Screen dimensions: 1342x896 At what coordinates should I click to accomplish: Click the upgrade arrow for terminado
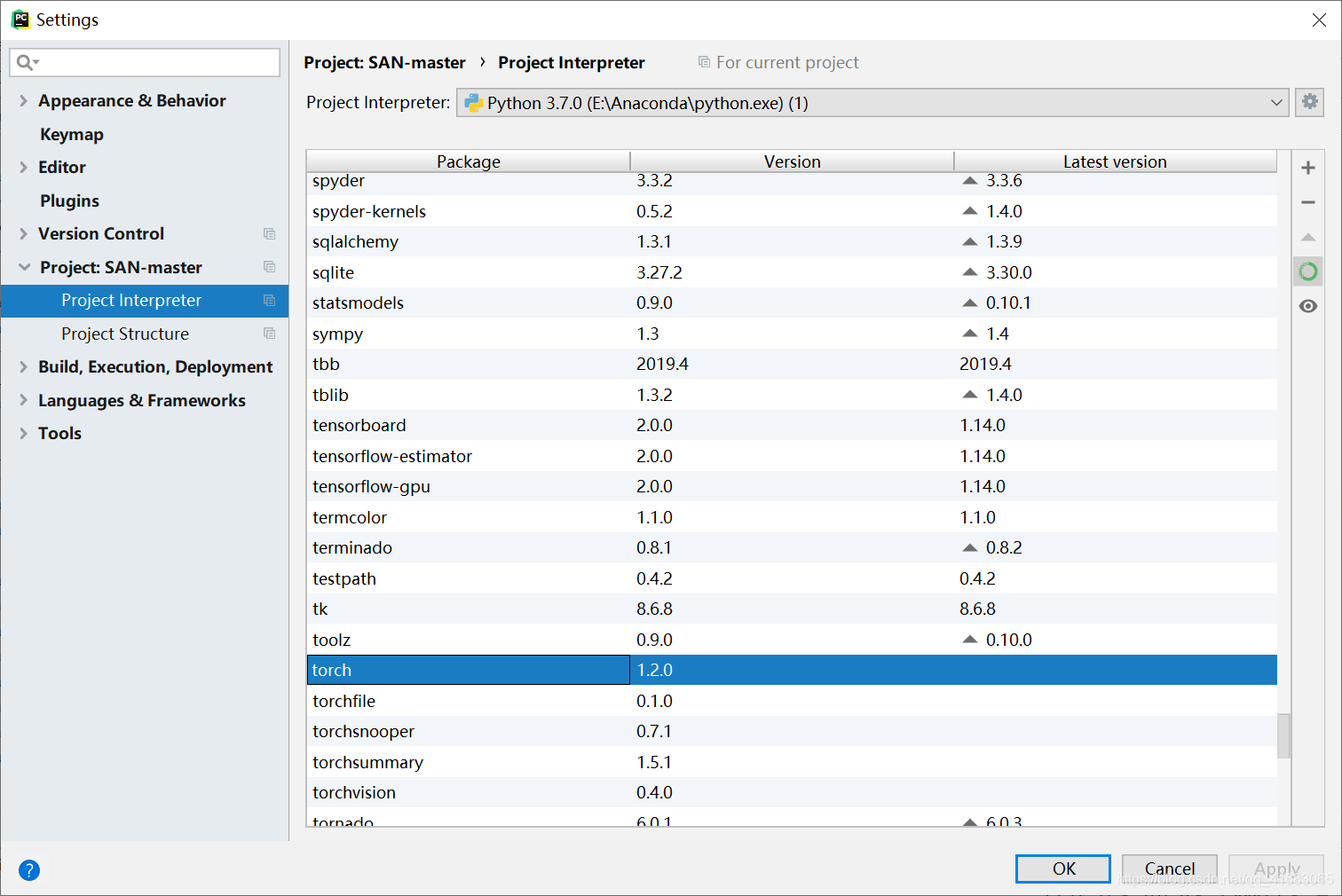[970, 547]
